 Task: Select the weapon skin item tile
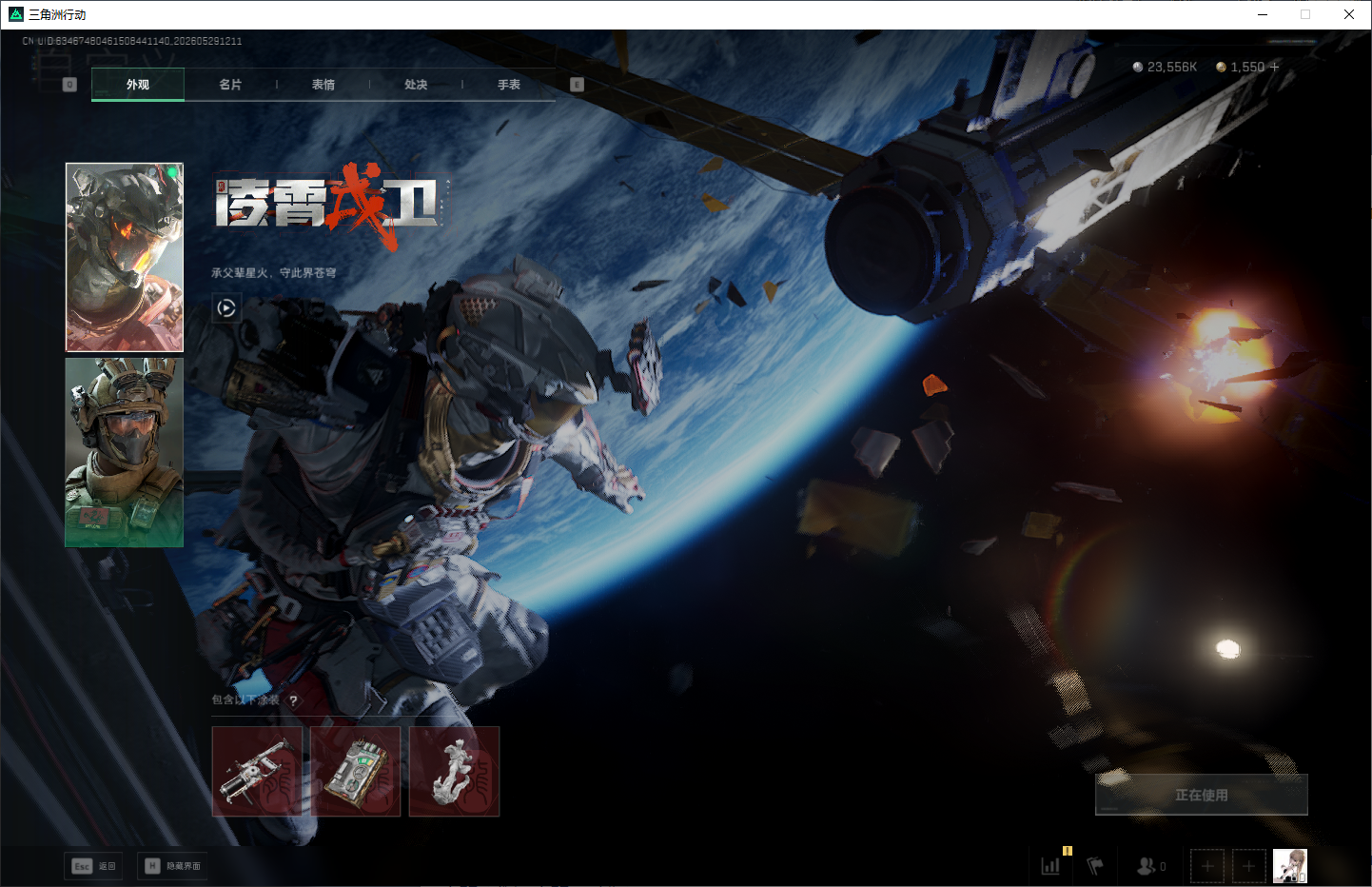[257, 772]
